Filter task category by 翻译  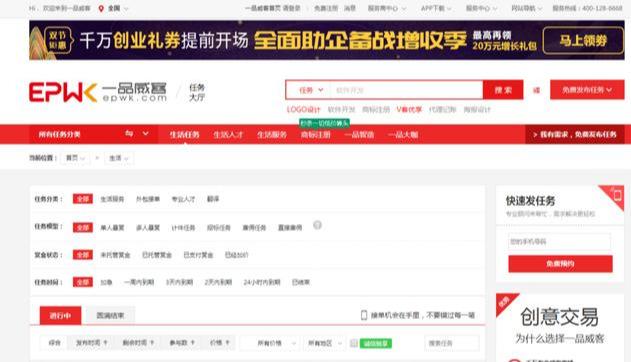pos(213,199)
